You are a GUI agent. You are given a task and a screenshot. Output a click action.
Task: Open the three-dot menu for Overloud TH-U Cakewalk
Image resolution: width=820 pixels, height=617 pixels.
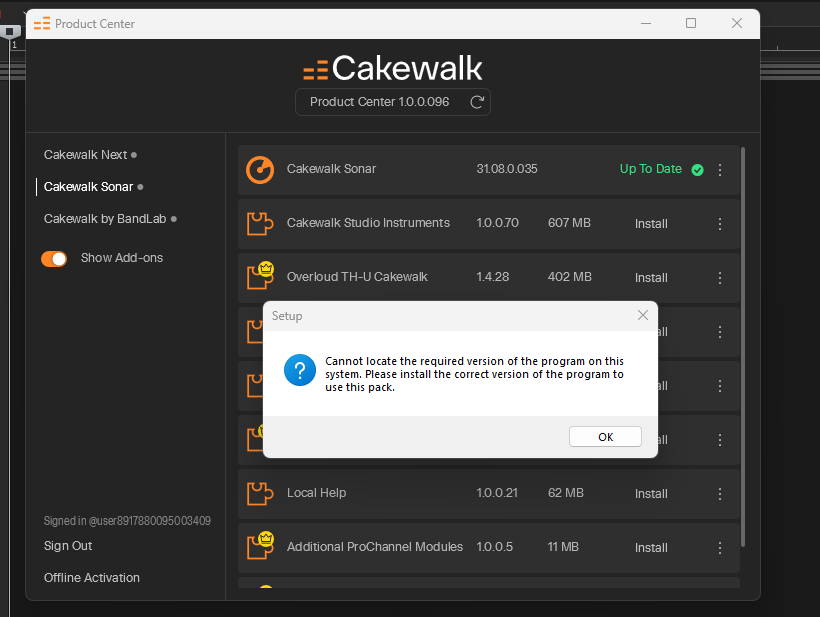(x=720, y=278)
